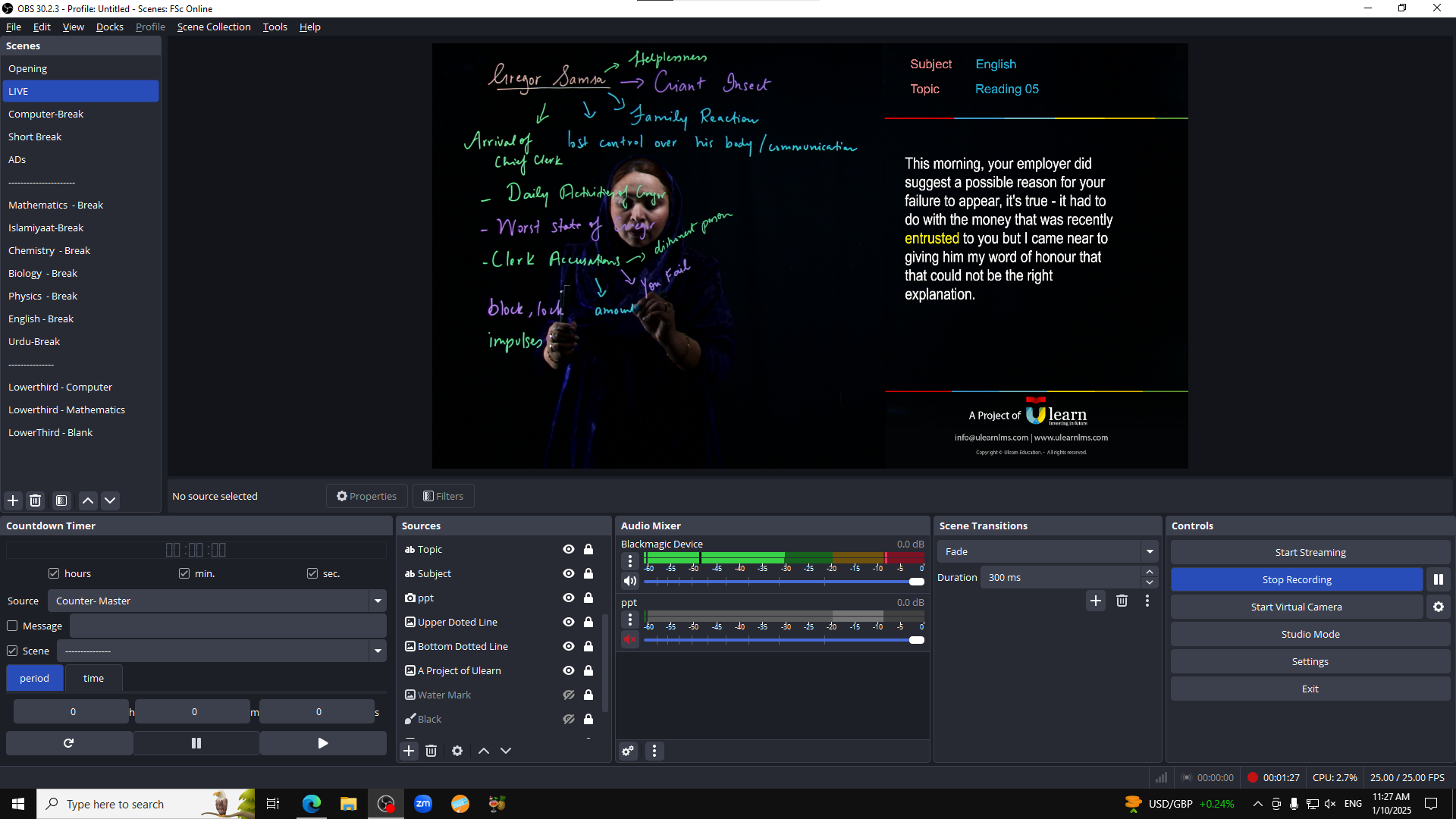Screen dimensions: 1456x819
Task: Pause the recording
Action: 1439,579
